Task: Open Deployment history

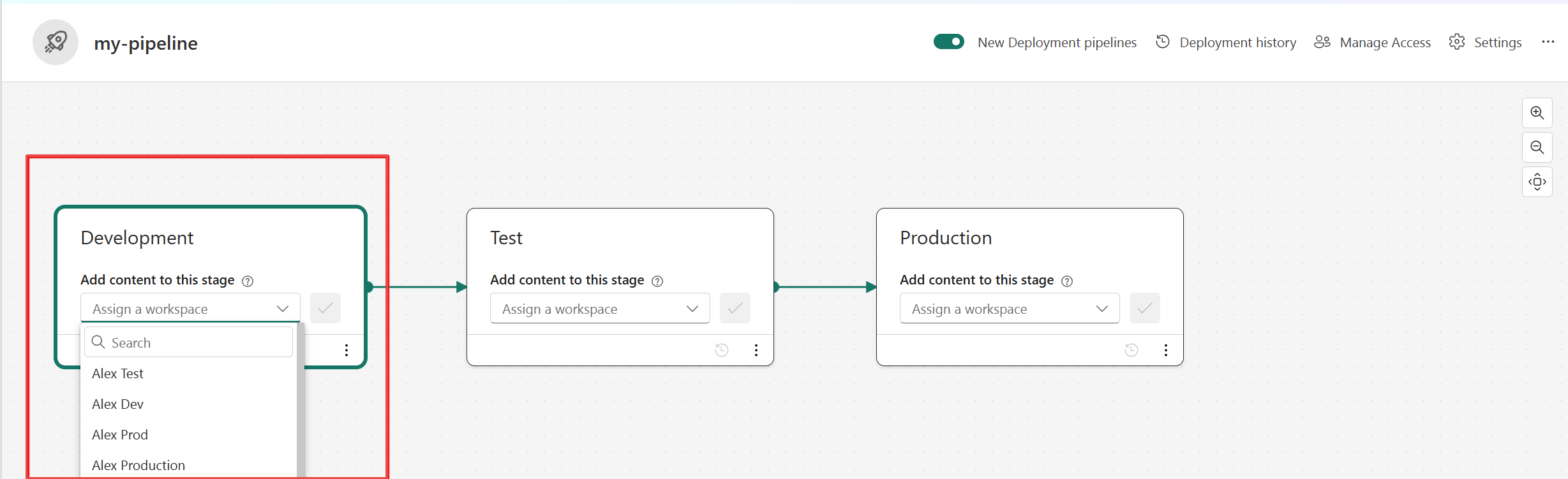Action: tap(1226, 42)
